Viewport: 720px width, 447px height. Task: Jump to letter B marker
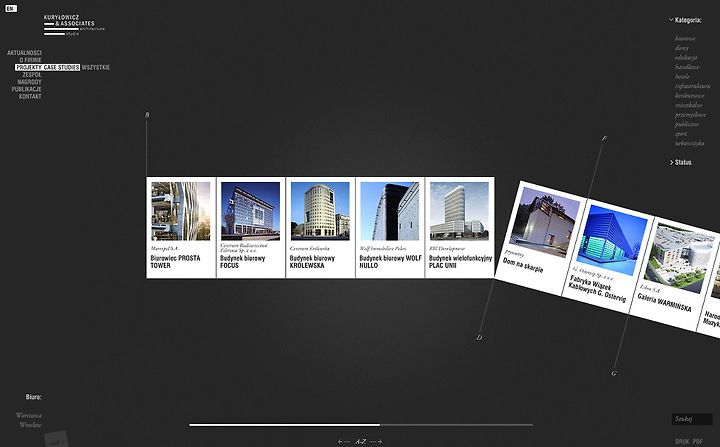pyautogui.click(x=147, y=115)
